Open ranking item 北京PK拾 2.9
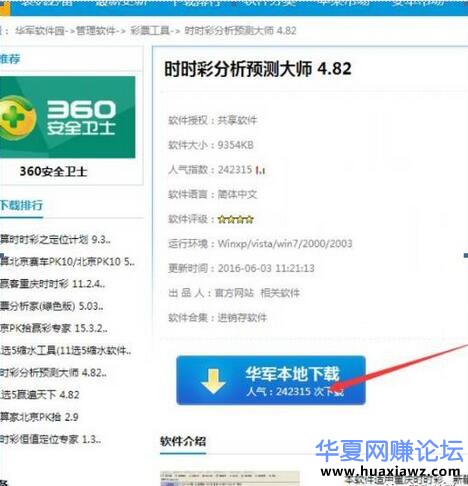Screen dimensions: 468x486 click(39, 417)
